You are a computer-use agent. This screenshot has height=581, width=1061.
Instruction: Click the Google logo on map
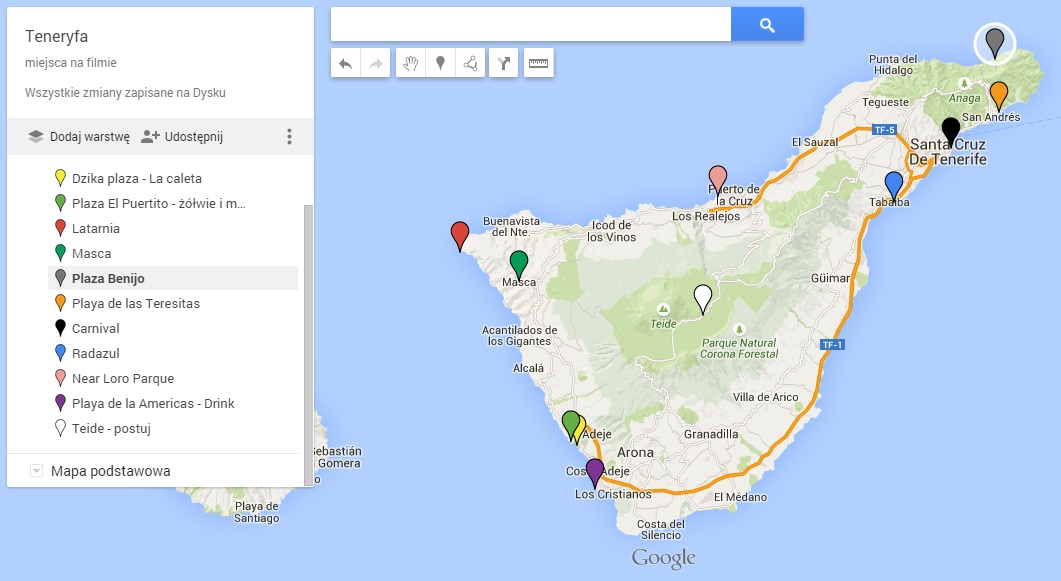(663, 559)
